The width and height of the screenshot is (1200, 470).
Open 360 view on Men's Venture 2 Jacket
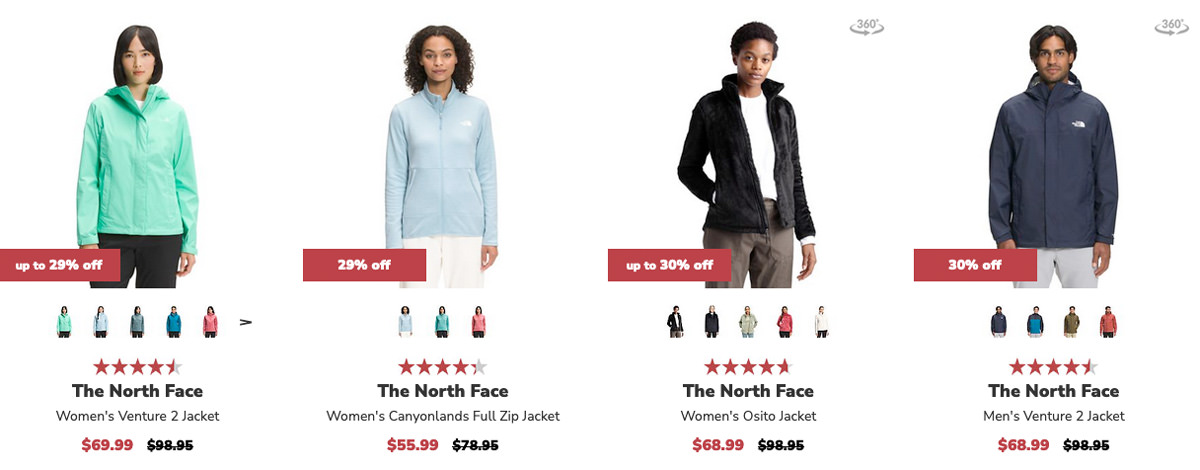[1171, 27]
